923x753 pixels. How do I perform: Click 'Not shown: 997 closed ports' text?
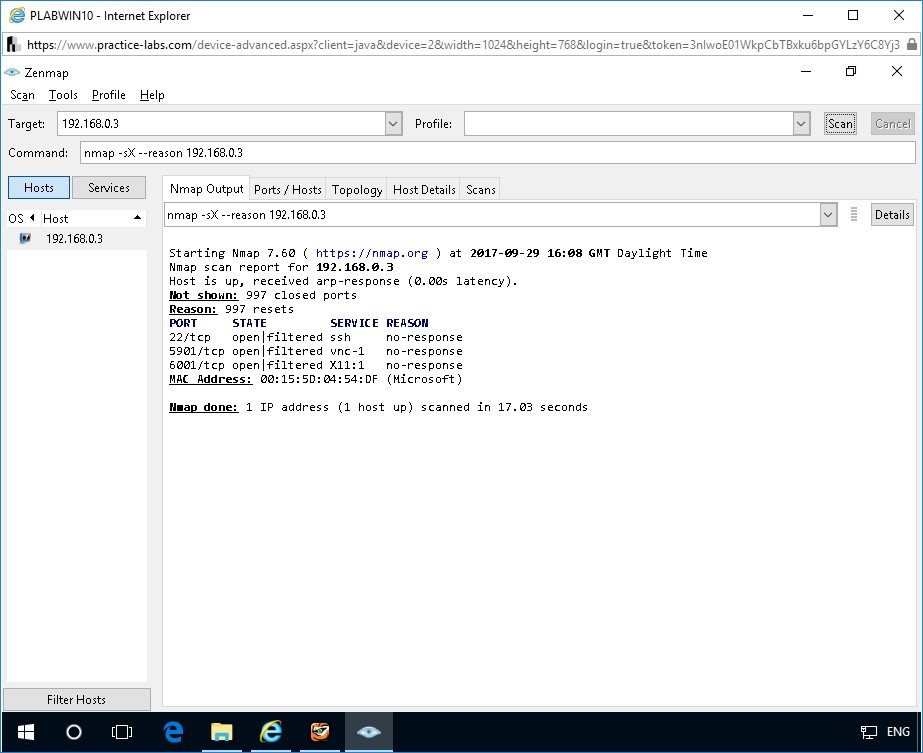pyautogui.click(x=263, y=296)
